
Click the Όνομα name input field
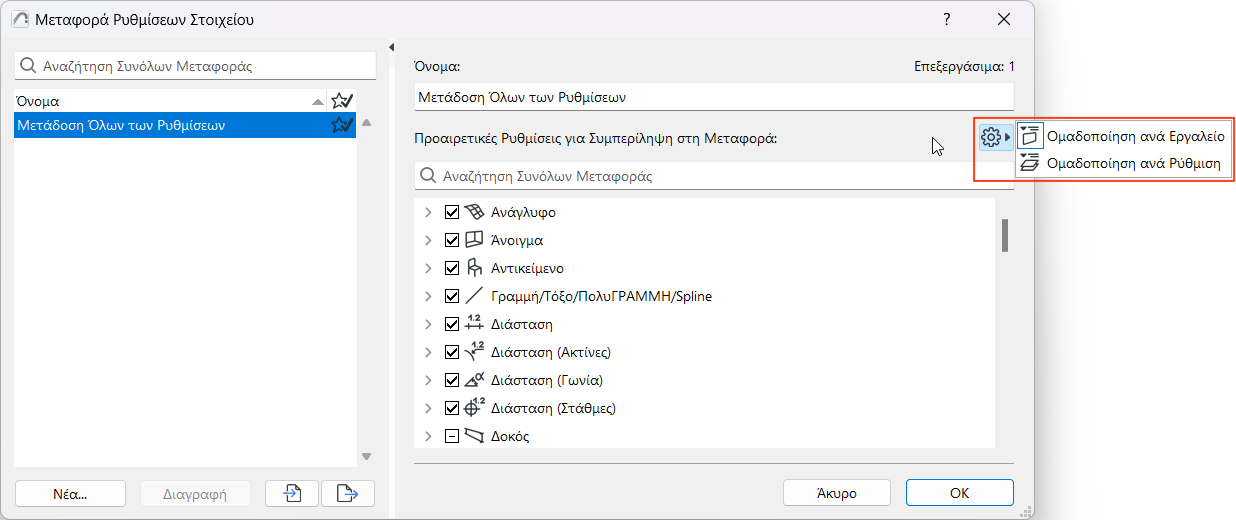tap(713, 97)
